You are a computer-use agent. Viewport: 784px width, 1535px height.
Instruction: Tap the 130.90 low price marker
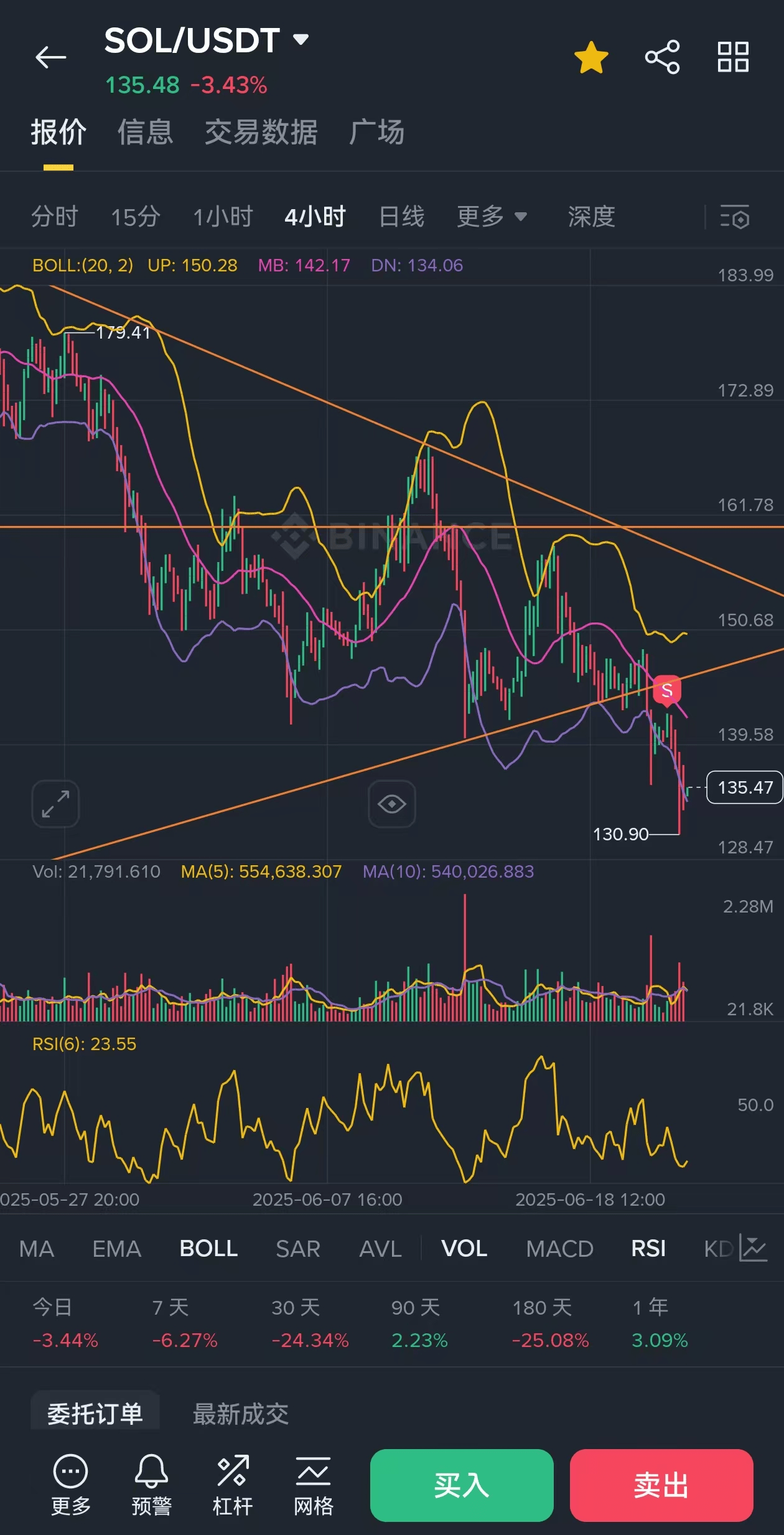pos(620,834)
